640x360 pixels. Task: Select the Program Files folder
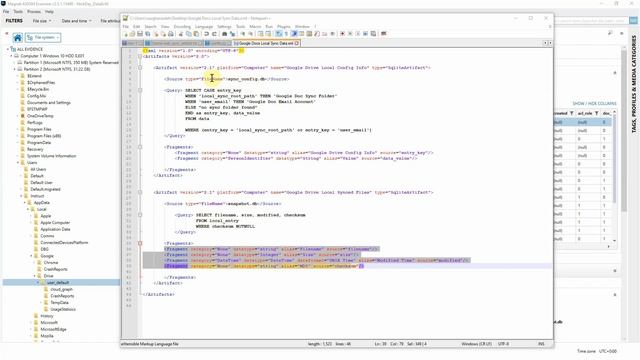[x=39, y=129]
